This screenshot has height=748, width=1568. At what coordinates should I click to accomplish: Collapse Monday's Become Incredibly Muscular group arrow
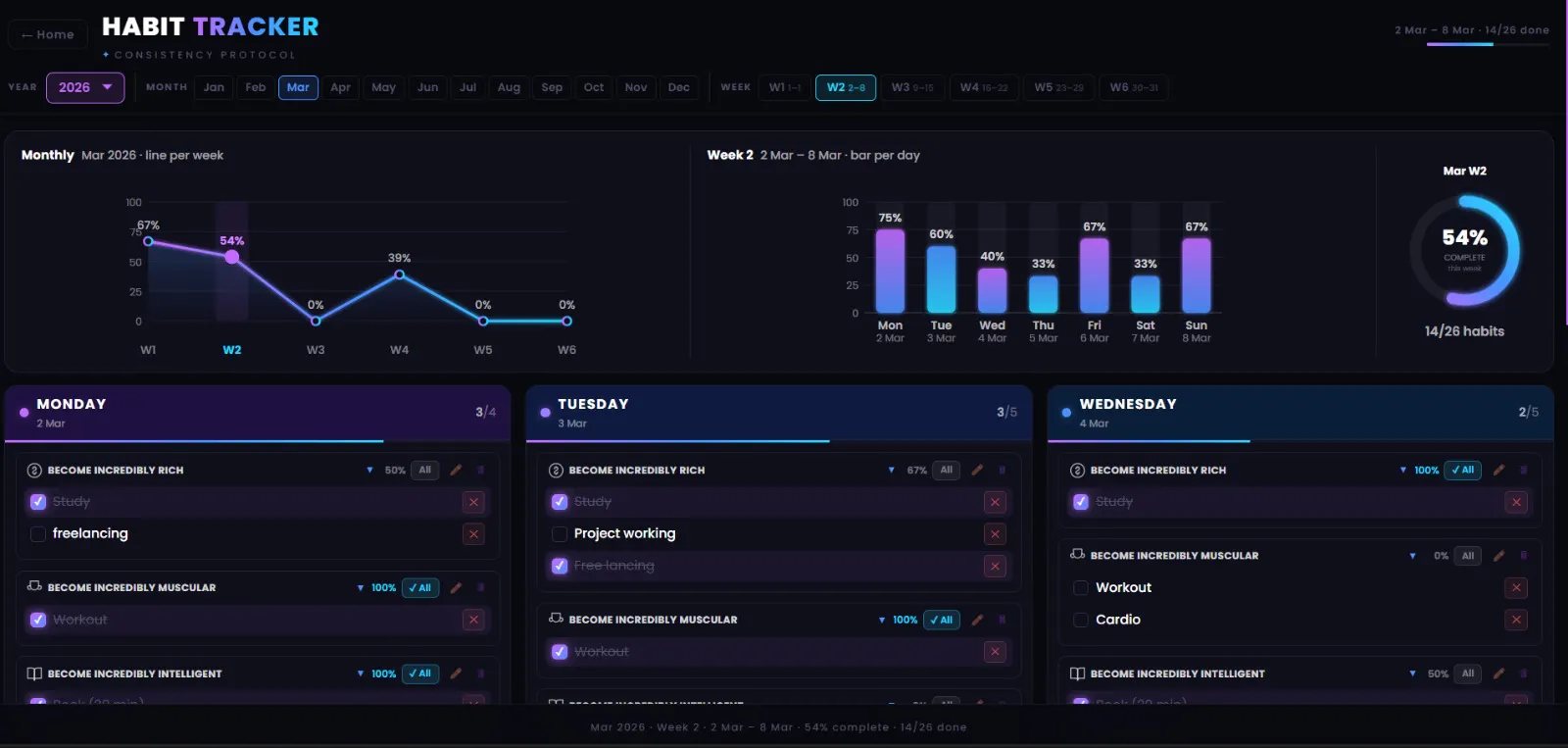click(x=360, y=588)
